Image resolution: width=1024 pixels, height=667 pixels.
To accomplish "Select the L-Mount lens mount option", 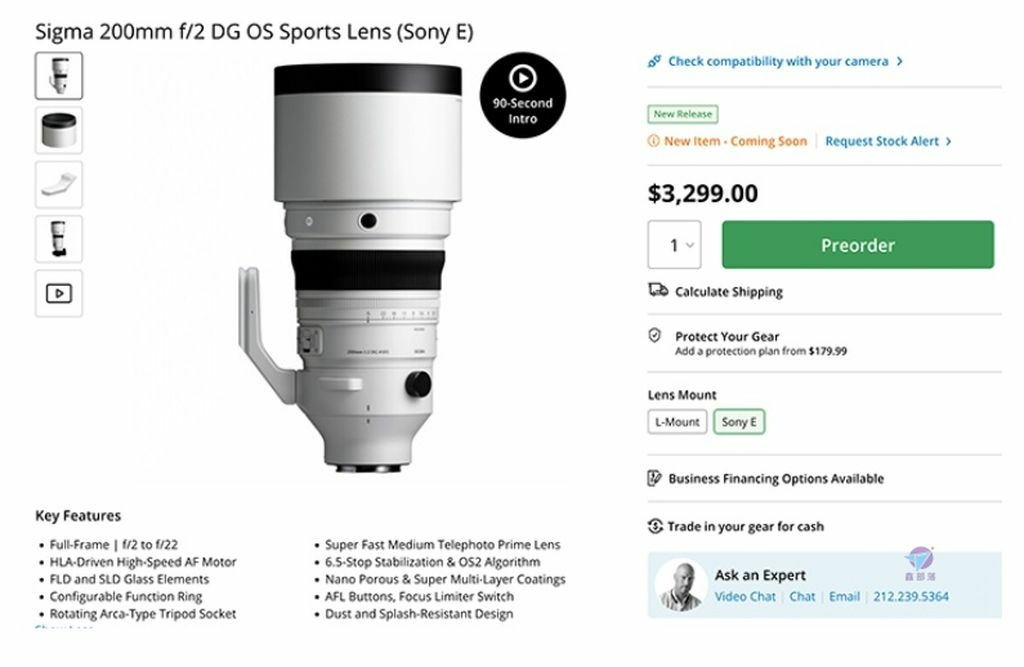I will pos(677,422).
